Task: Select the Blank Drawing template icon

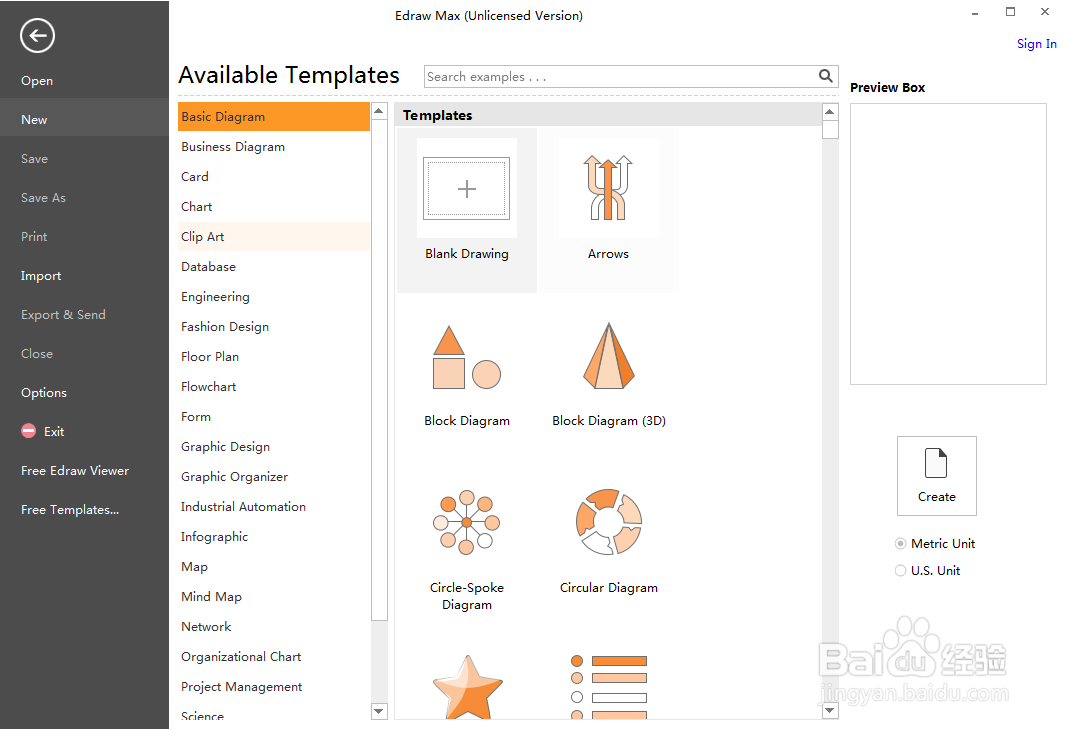Action: tap(466, 188)
